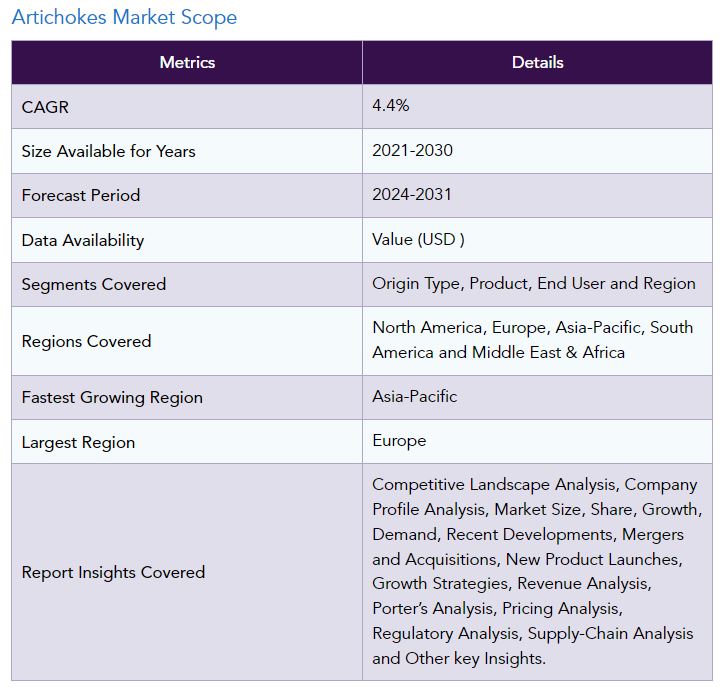
Task: Click the CAGR row label
Action: [45, 107]
